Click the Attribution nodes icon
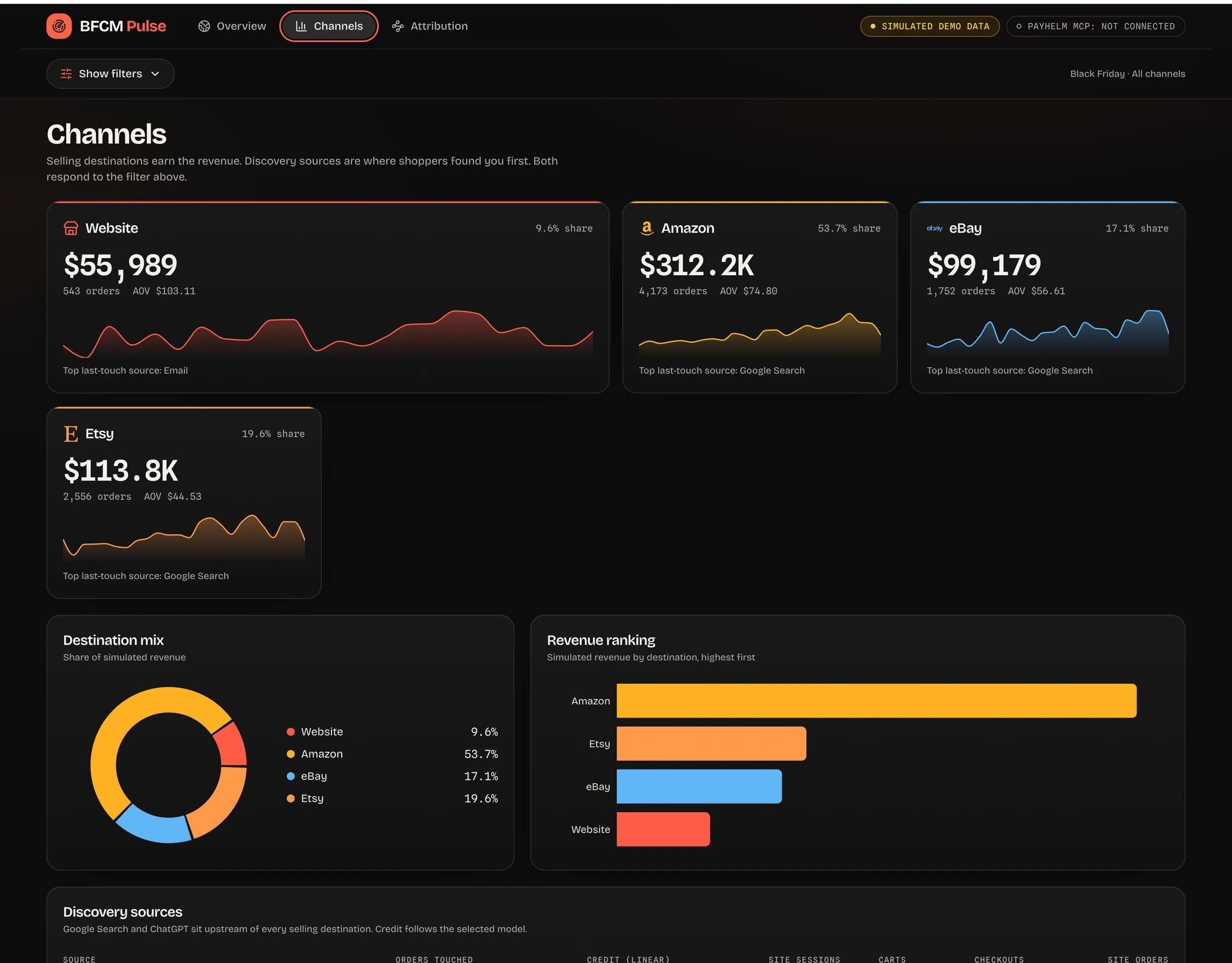The width and height of the screenshot is (1232, 963). [x=398, y=26]
